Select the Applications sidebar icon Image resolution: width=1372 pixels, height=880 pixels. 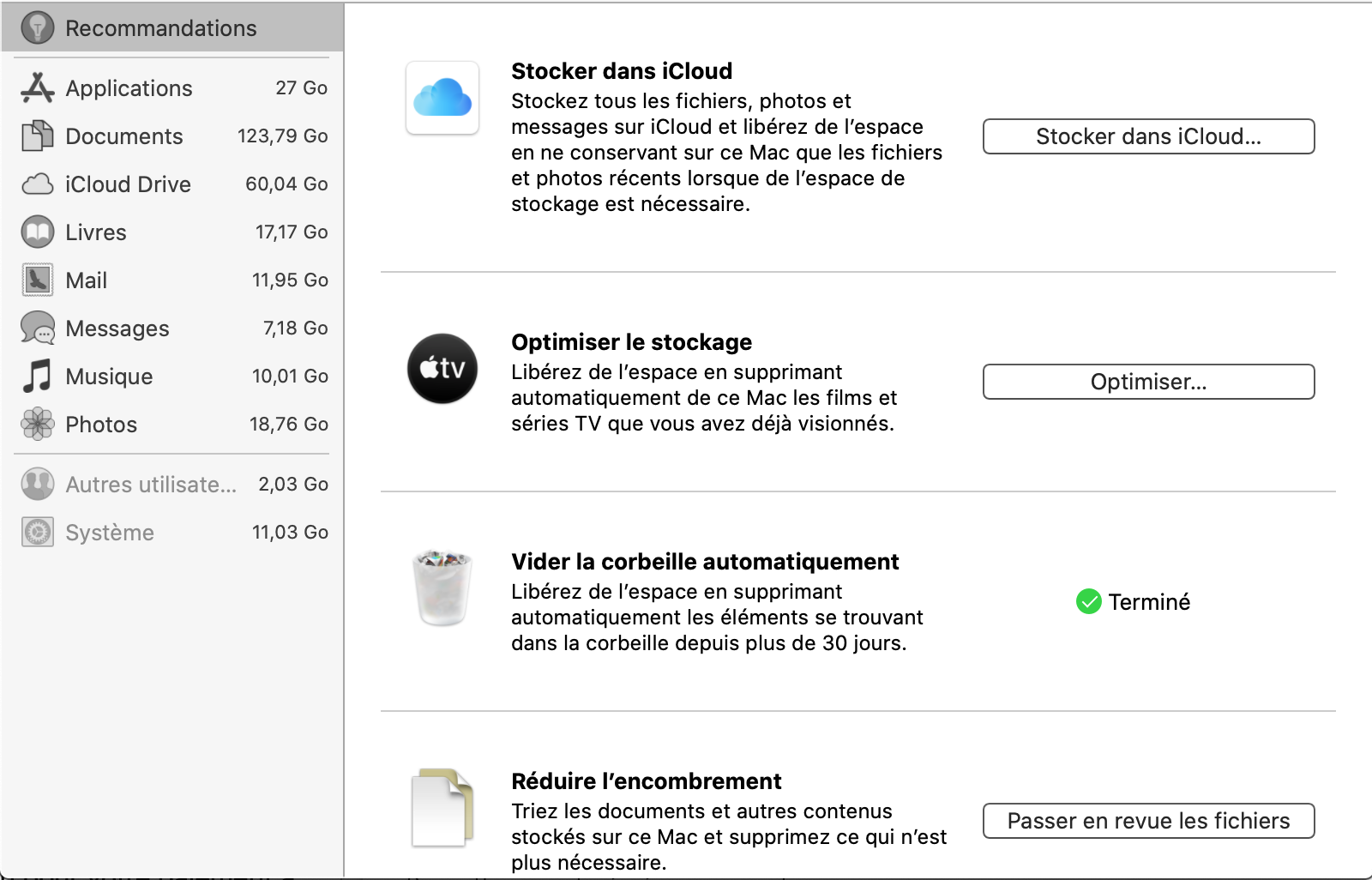tap(37, 87)
